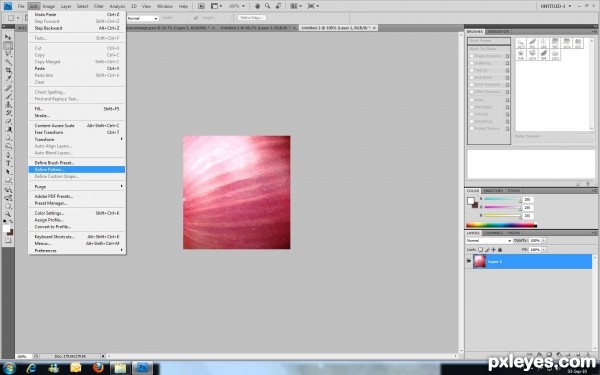This screenshot has width=600, height=375.
Task: Select the Move tool
Action: pyautogui.click(x=8, y=37)
